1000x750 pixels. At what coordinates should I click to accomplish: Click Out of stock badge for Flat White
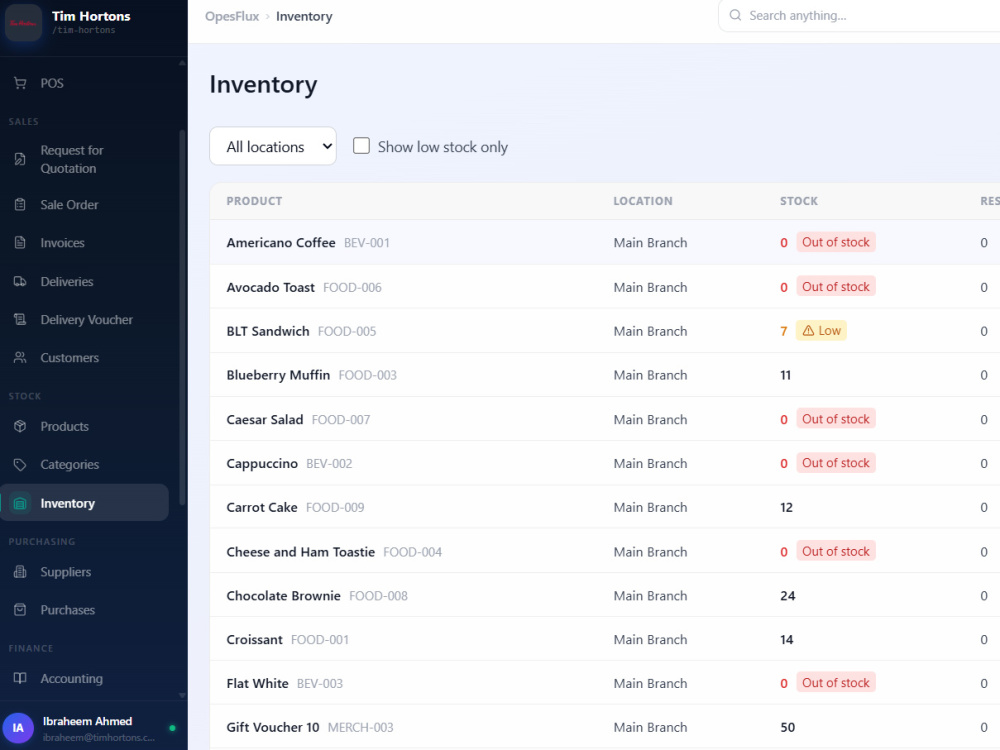coord(835,682)
